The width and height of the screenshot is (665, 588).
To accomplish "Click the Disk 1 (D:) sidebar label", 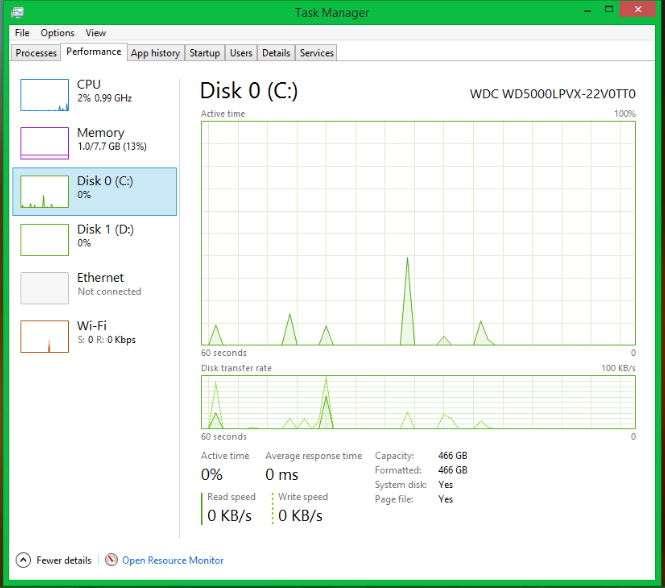I will point(105,230).
